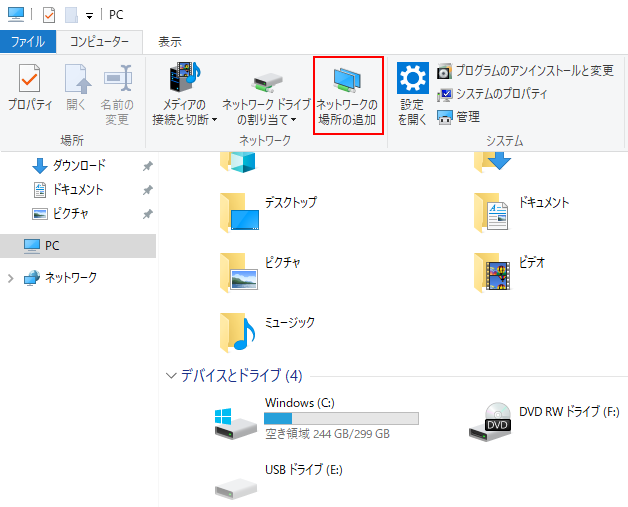Click the デバイスとドライブ (4) group header
The height and width of the screenshot is (507, 628).
(242, 376)
